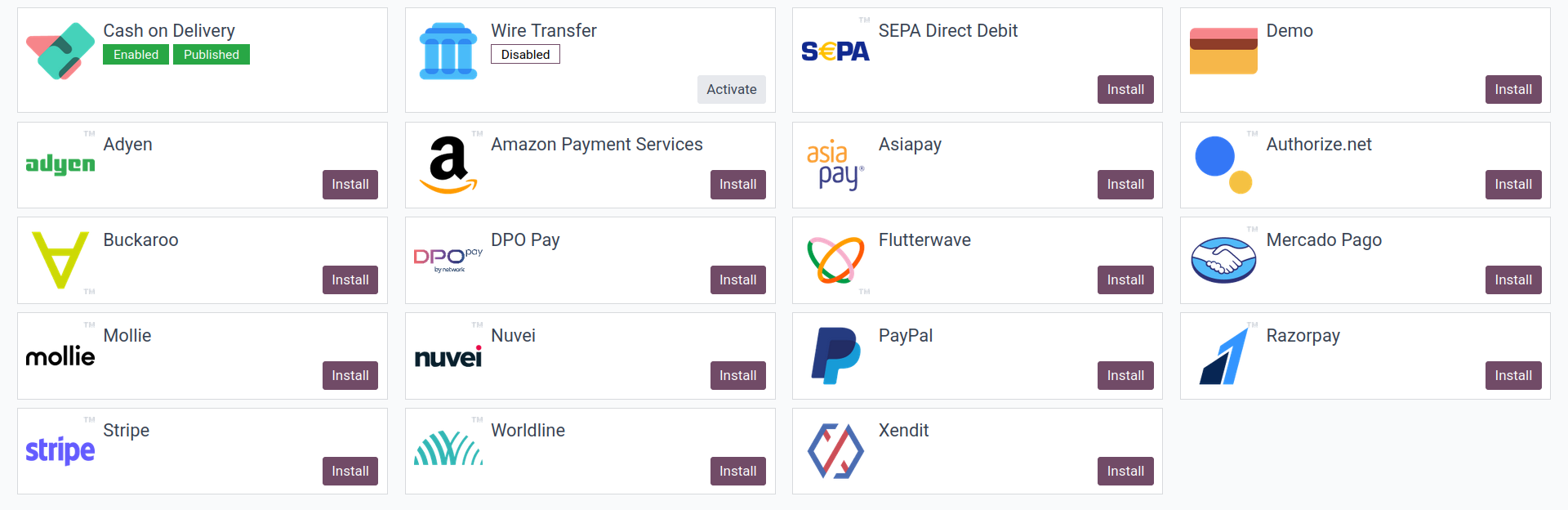Install the SEPA Direct Debit provider
1568x510 pixels.
pyautogui.click(x=1125, y=90)
